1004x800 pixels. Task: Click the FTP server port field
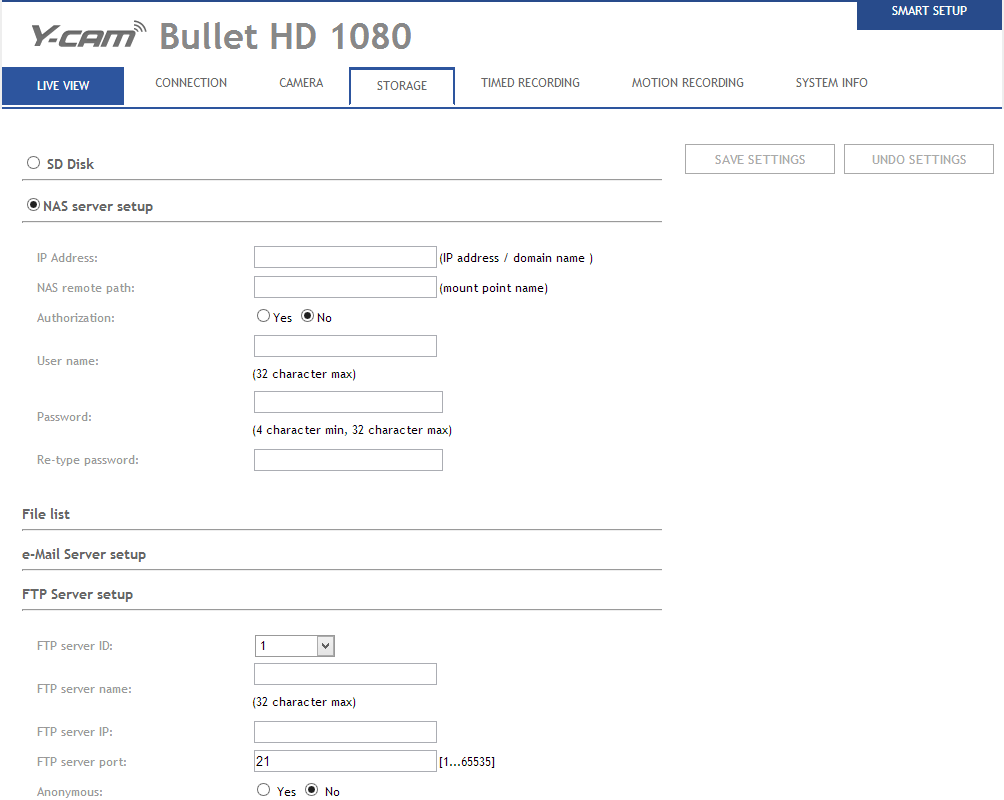345,761
